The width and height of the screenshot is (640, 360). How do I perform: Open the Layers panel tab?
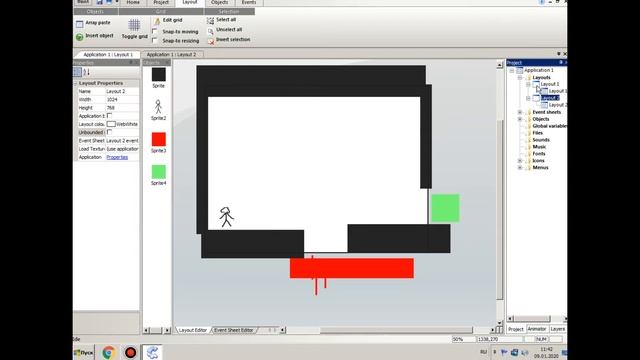[x=558, y=329]
